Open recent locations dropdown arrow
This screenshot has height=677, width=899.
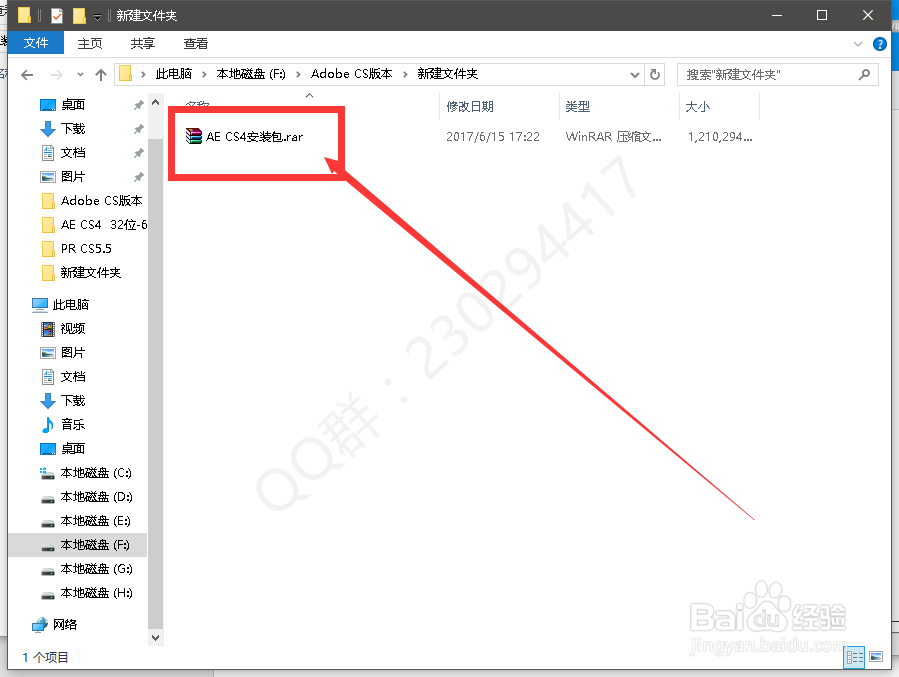(80, 75)
